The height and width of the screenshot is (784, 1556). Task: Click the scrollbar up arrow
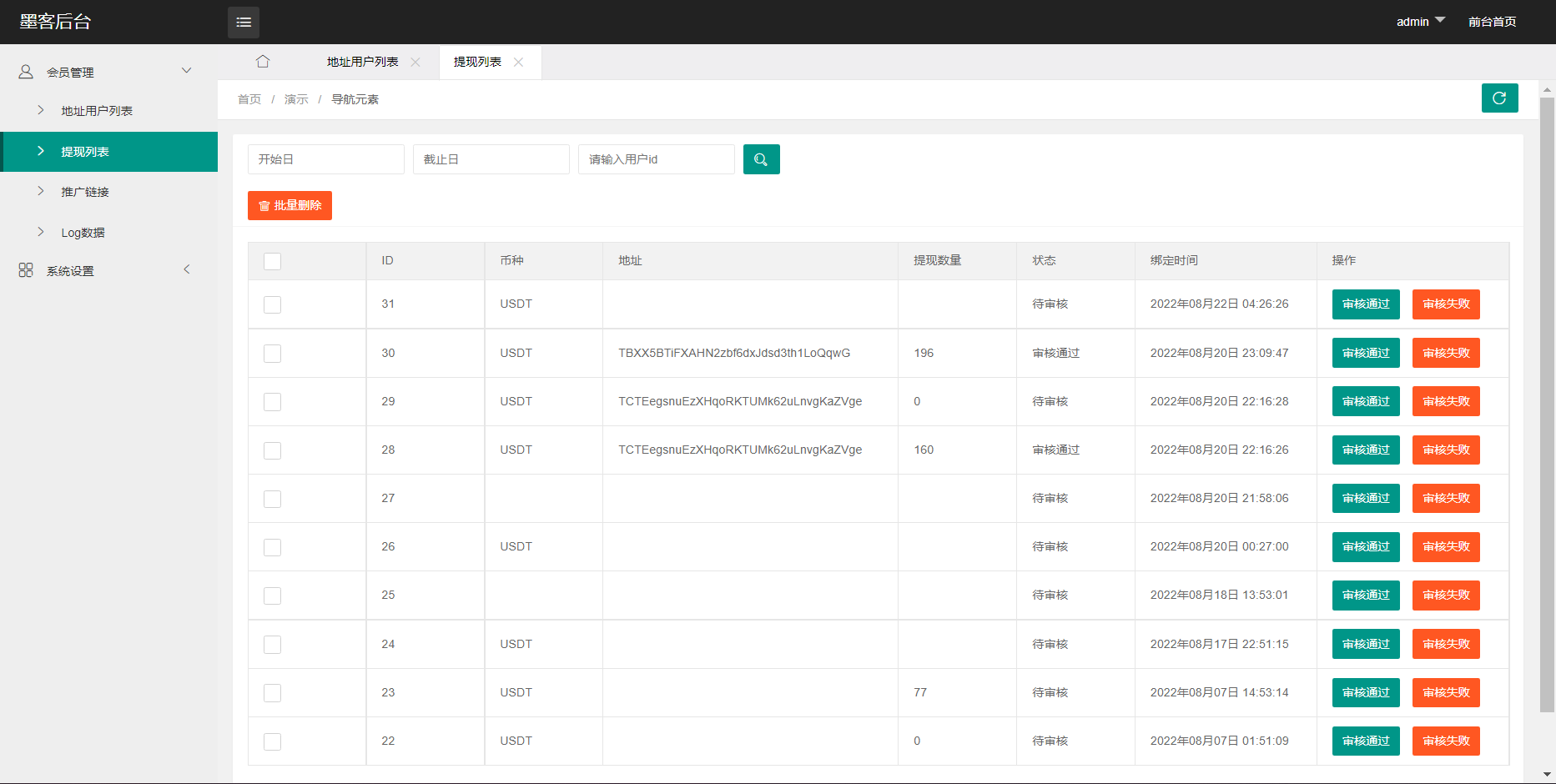point(1547,88)
